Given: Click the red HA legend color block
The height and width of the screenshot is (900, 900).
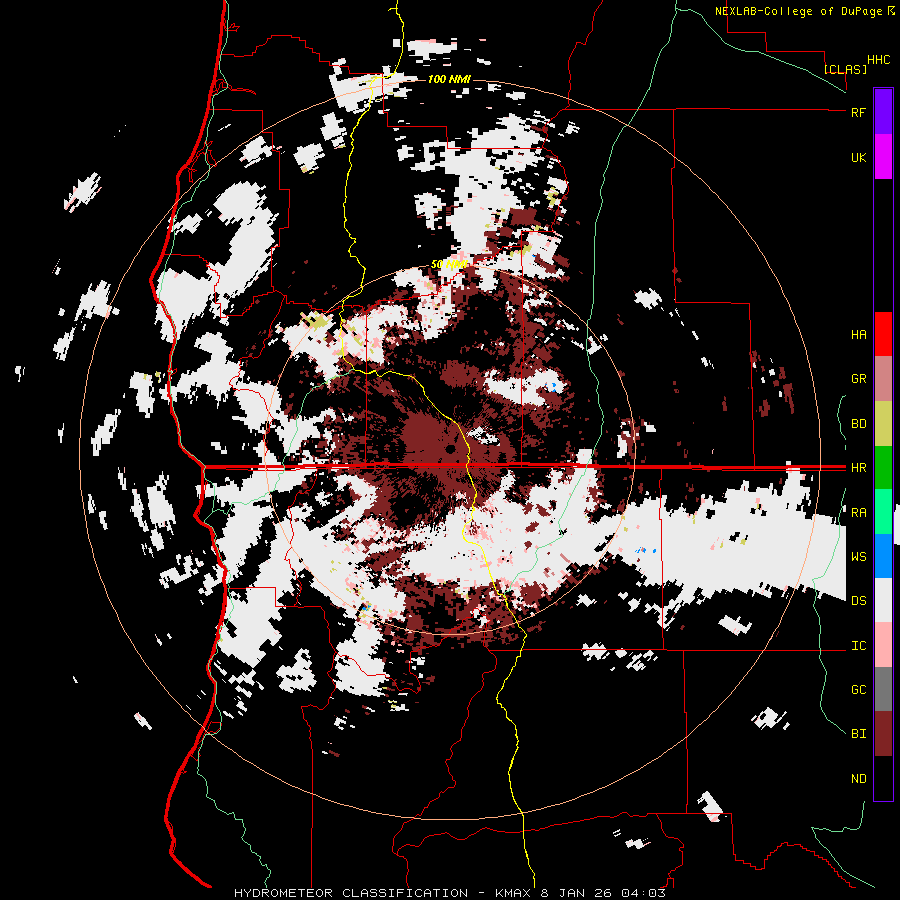Looking at the screenshot, I should (x=883, y=334).
